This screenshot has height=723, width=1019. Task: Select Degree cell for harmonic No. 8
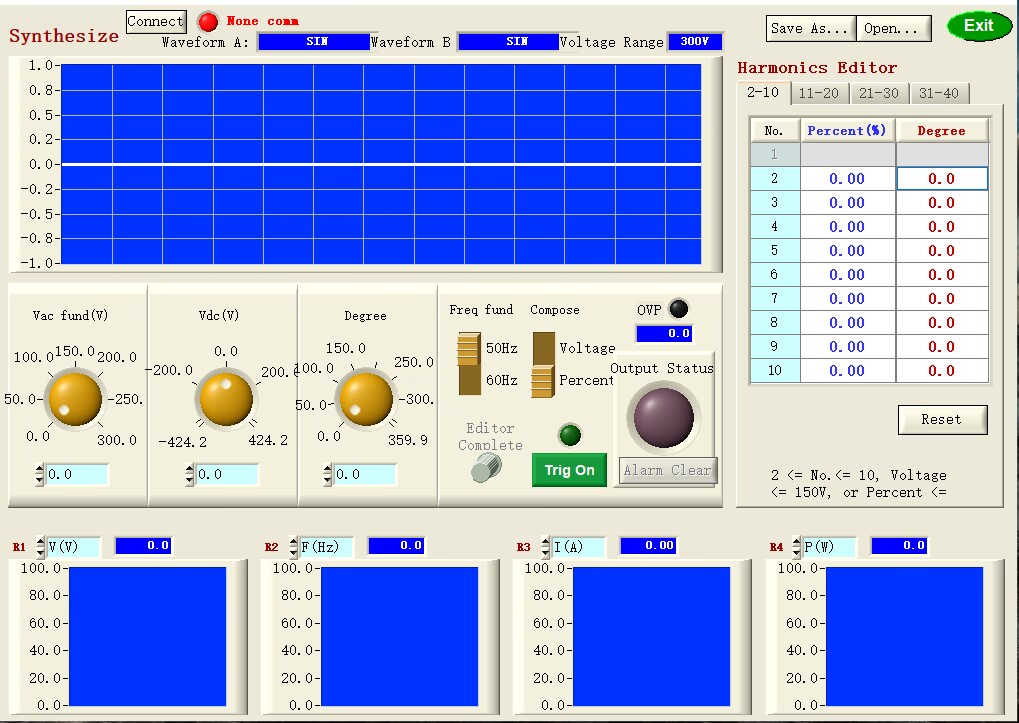[x=942, y=323]
